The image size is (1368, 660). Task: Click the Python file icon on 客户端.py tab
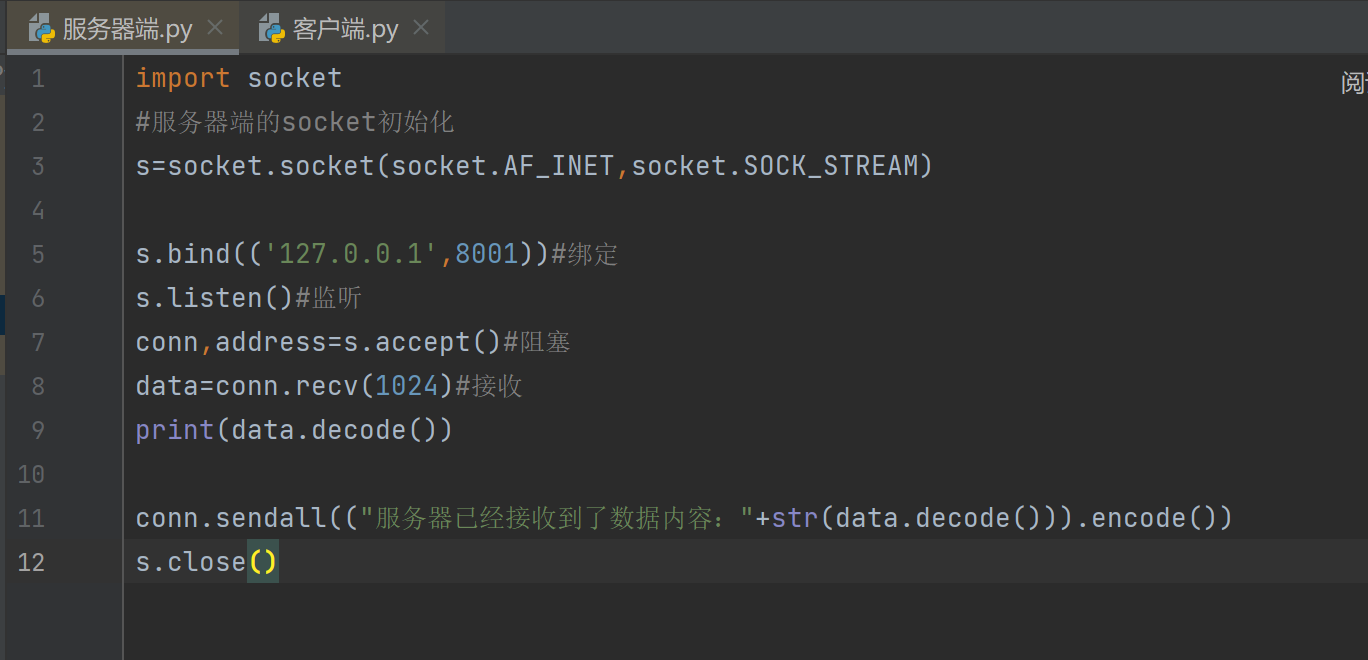(x=271, y=29)
